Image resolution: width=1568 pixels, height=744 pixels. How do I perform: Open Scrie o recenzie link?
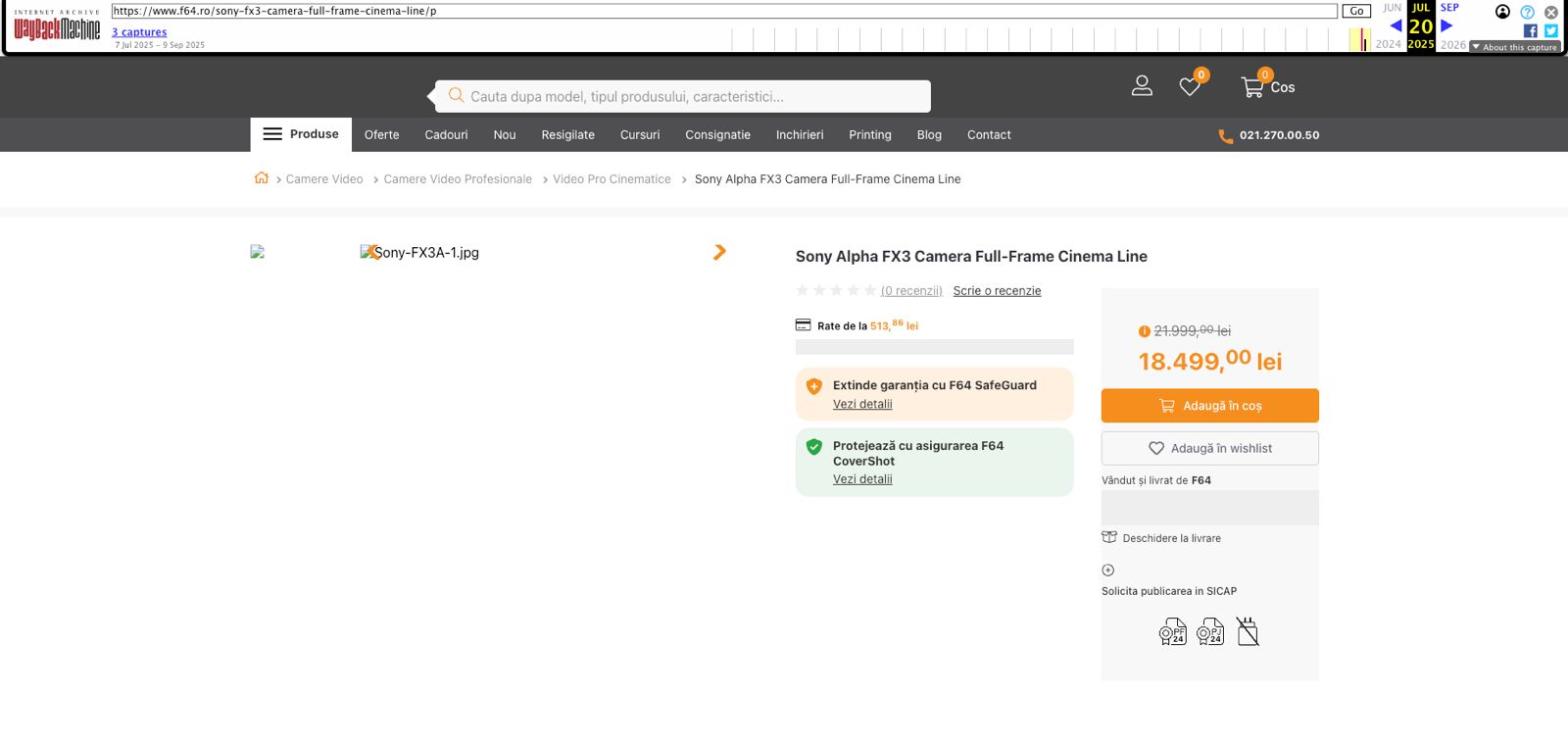(997, 291)
